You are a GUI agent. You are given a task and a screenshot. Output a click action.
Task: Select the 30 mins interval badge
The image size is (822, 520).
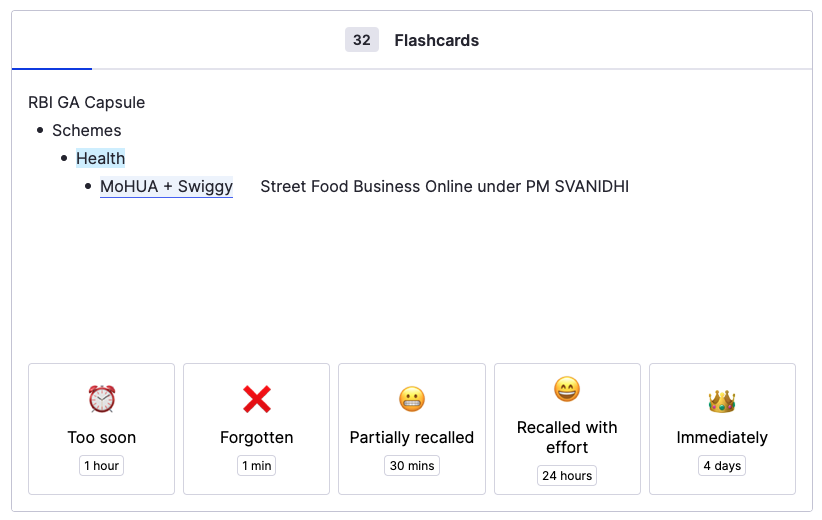(x=411, y=466)
